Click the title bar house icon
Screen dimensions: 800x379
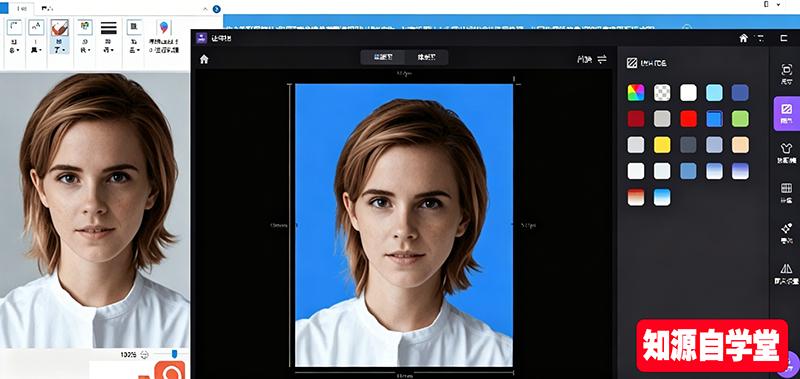coord(743,38)
